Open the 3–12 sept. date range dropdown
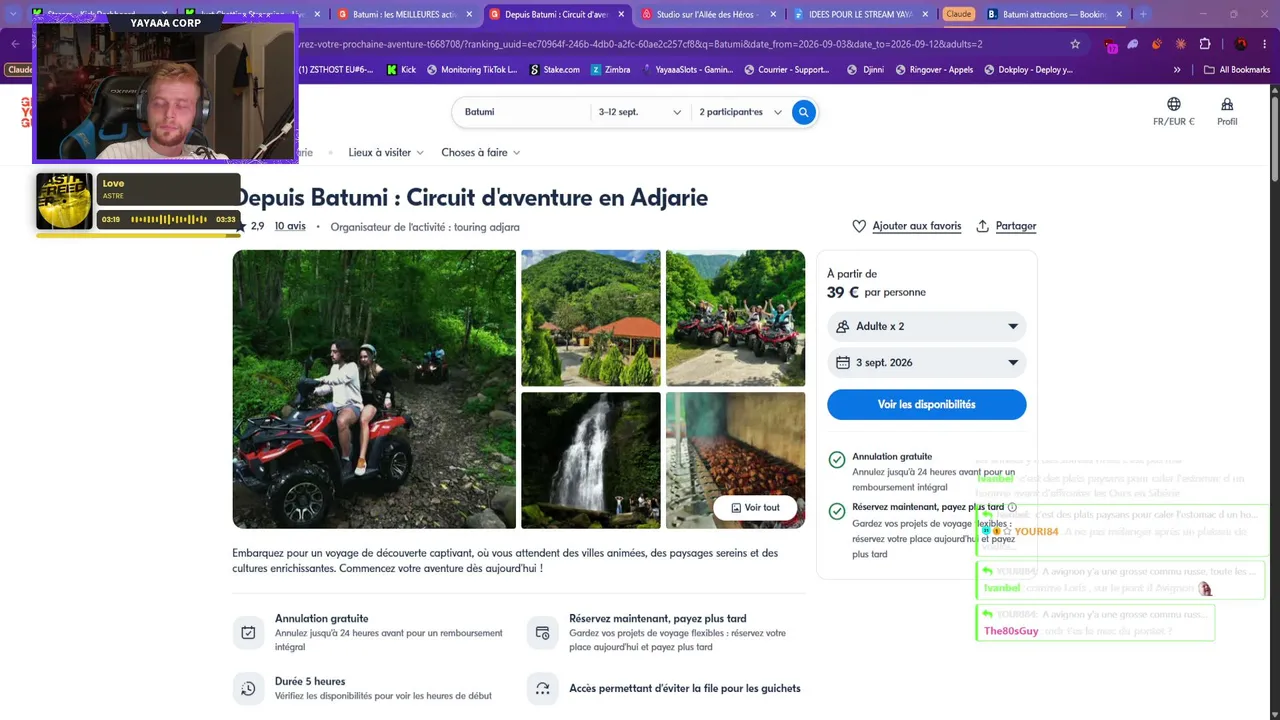 tap(640, 112)
